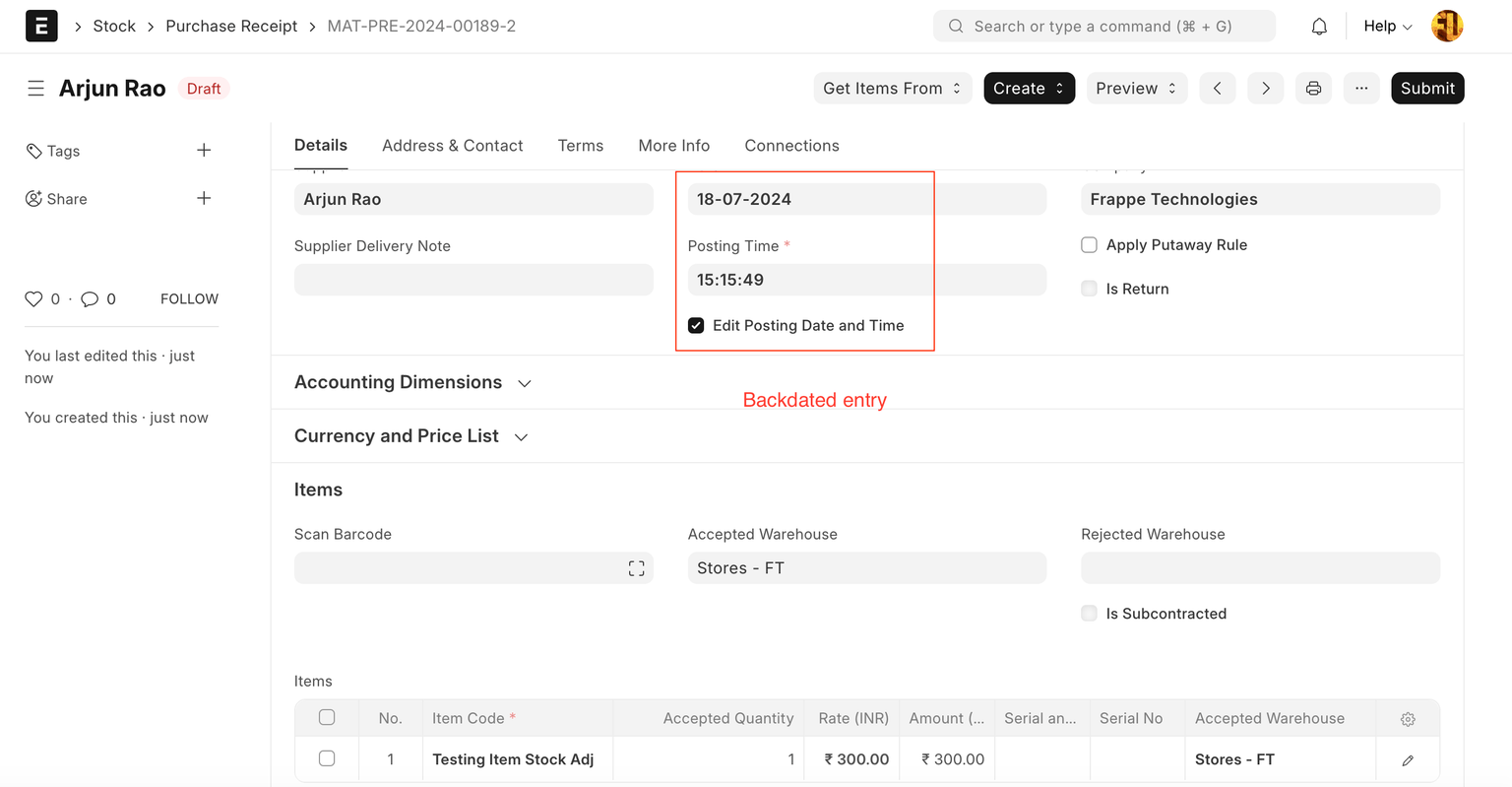This screenshot has height=787, width=1512.
Task: Click the Submit button
Action: 1427,88
